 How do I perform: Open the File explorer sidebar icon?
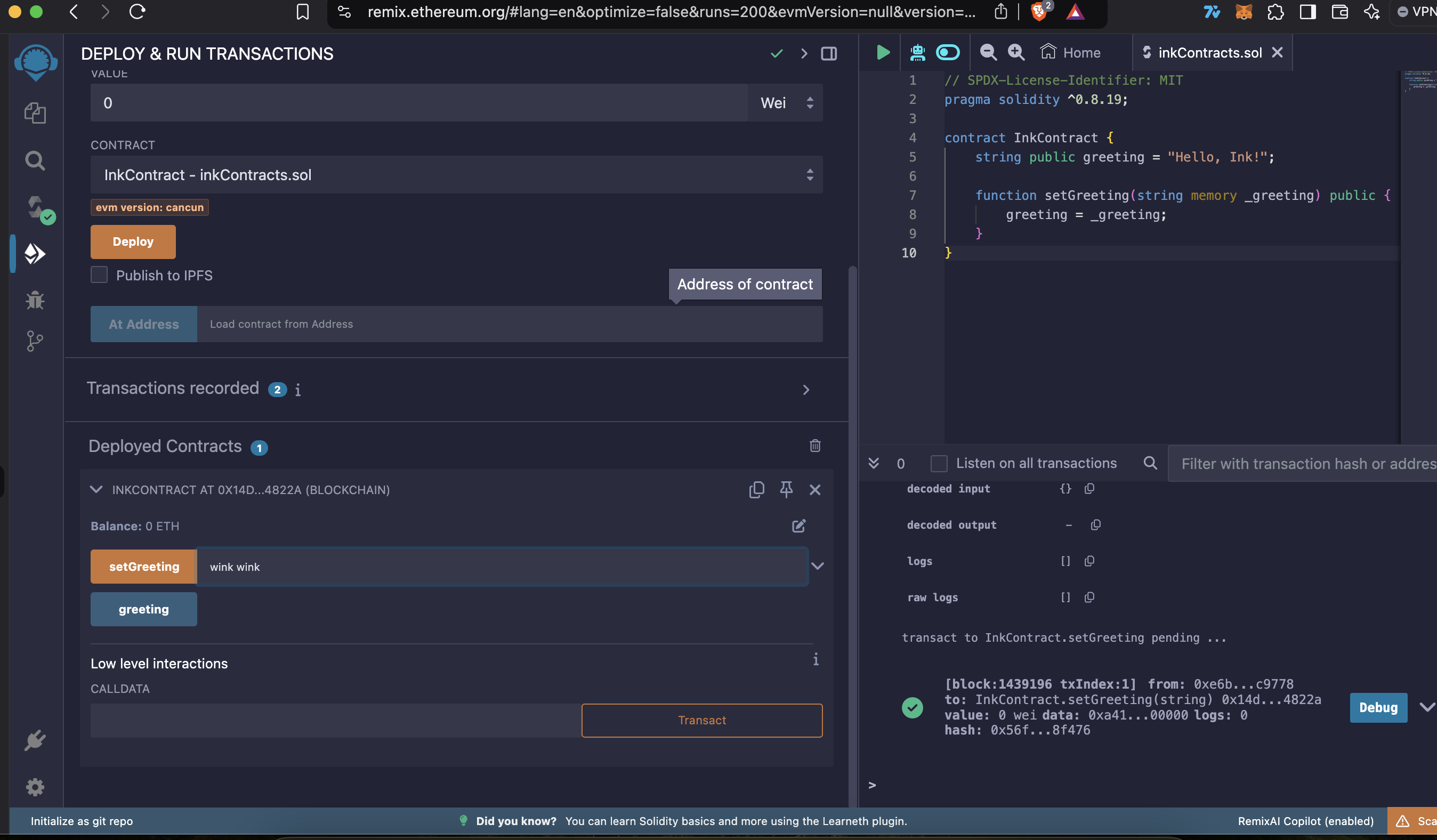tap(35, 113)
